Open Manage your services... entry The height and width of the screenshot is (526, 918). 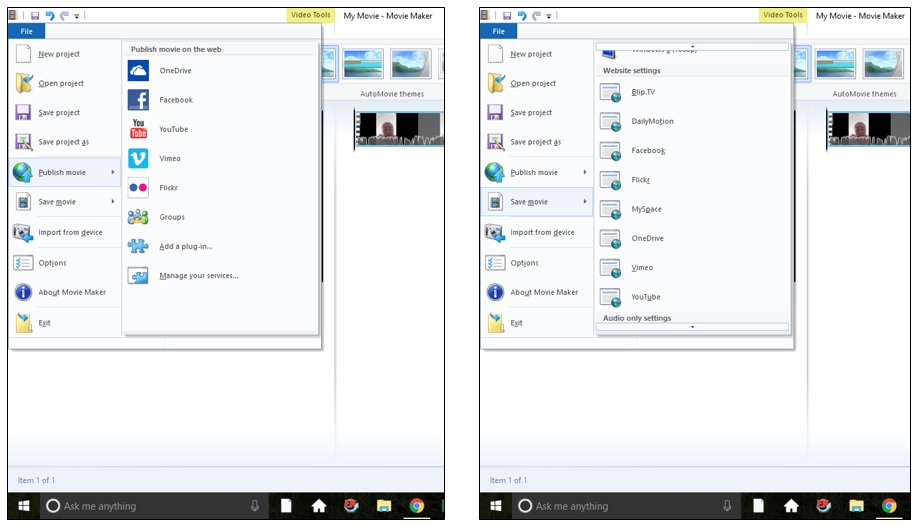(221, 276)
